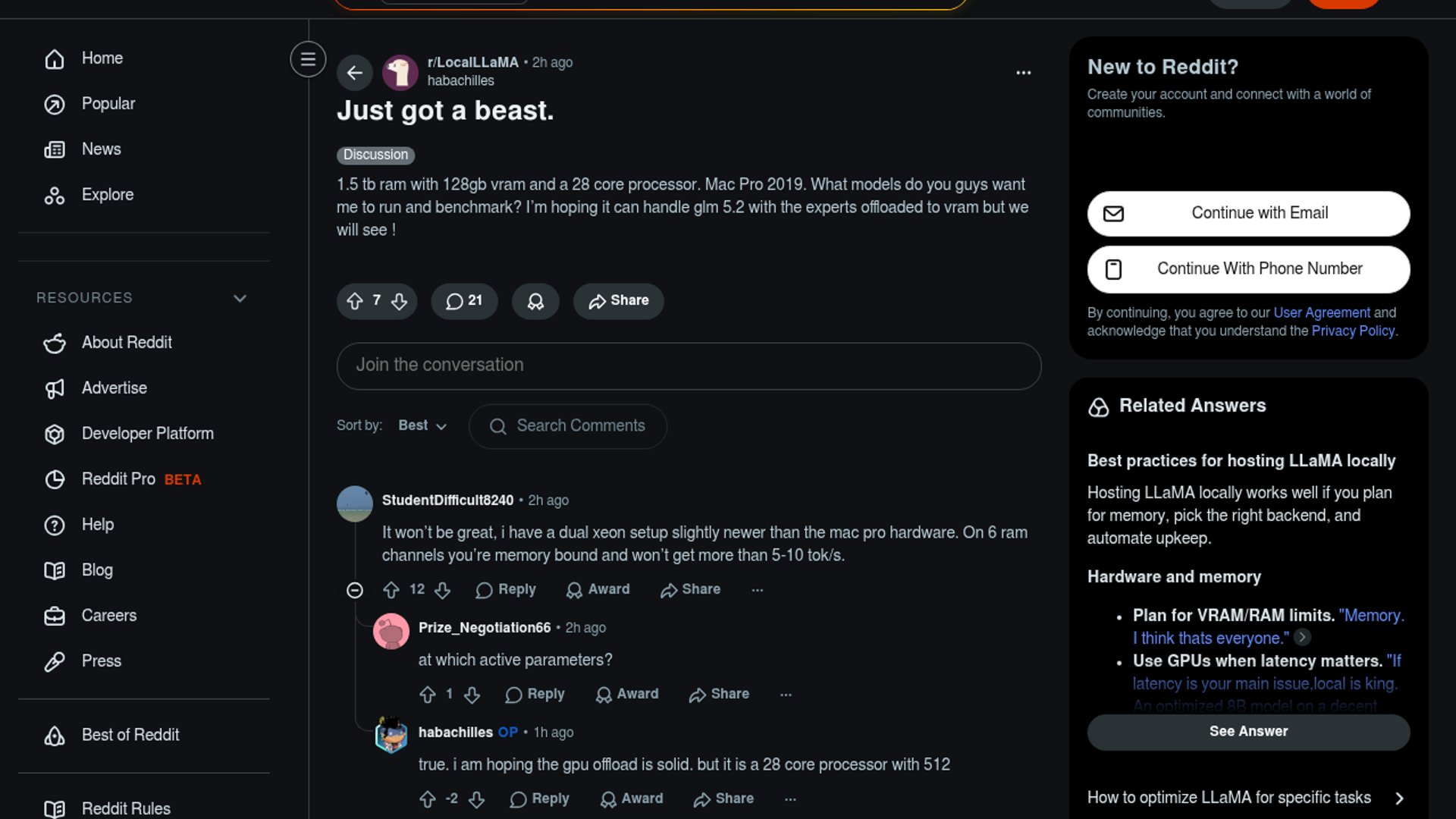
Task: Open Explore from the left menu
Action: [107, 195]
